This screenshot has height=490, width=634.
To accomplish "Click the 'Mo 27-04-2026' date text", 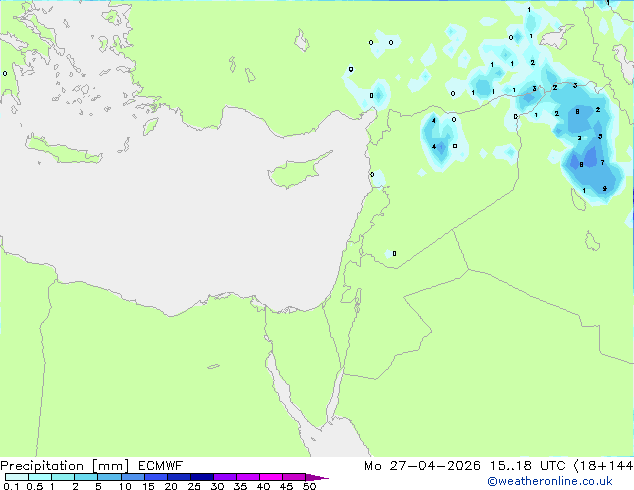I will click(x=422, y=466).
